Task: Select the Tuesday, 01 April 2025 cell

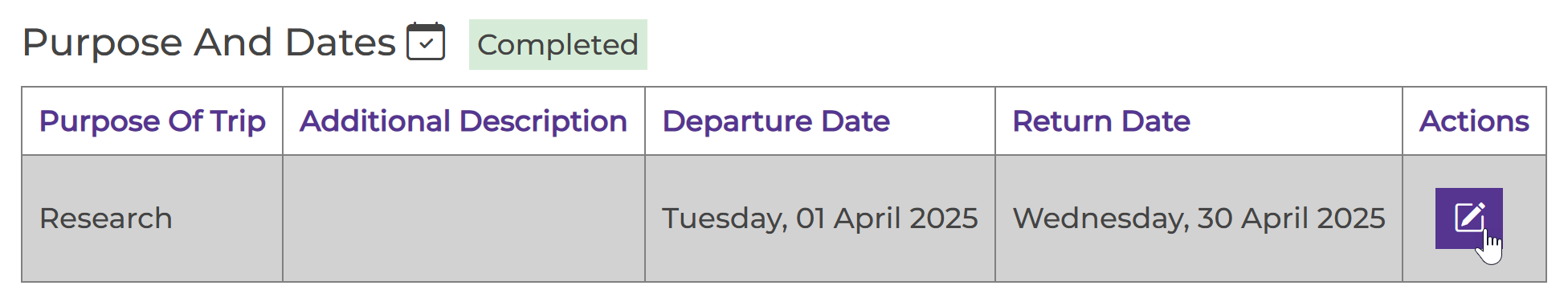Action: (x=820, y=218)
